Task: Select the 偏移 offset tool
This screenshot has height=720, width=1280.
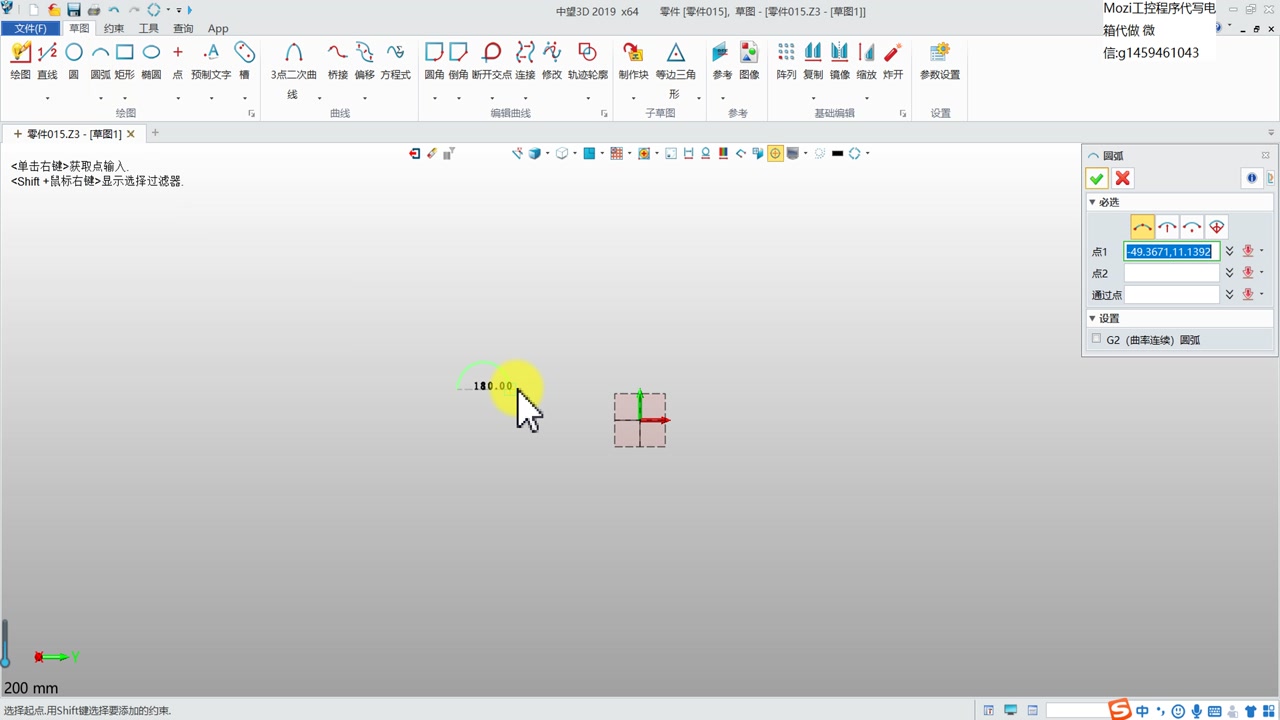Action: coord(364,62)
